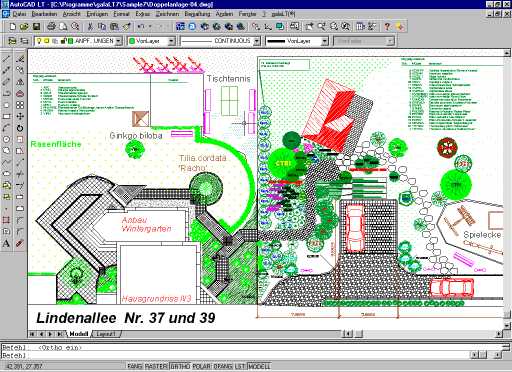Click the Open file folder icon
The width and height of the screenshot is (512, 372).
pos(24,27)
